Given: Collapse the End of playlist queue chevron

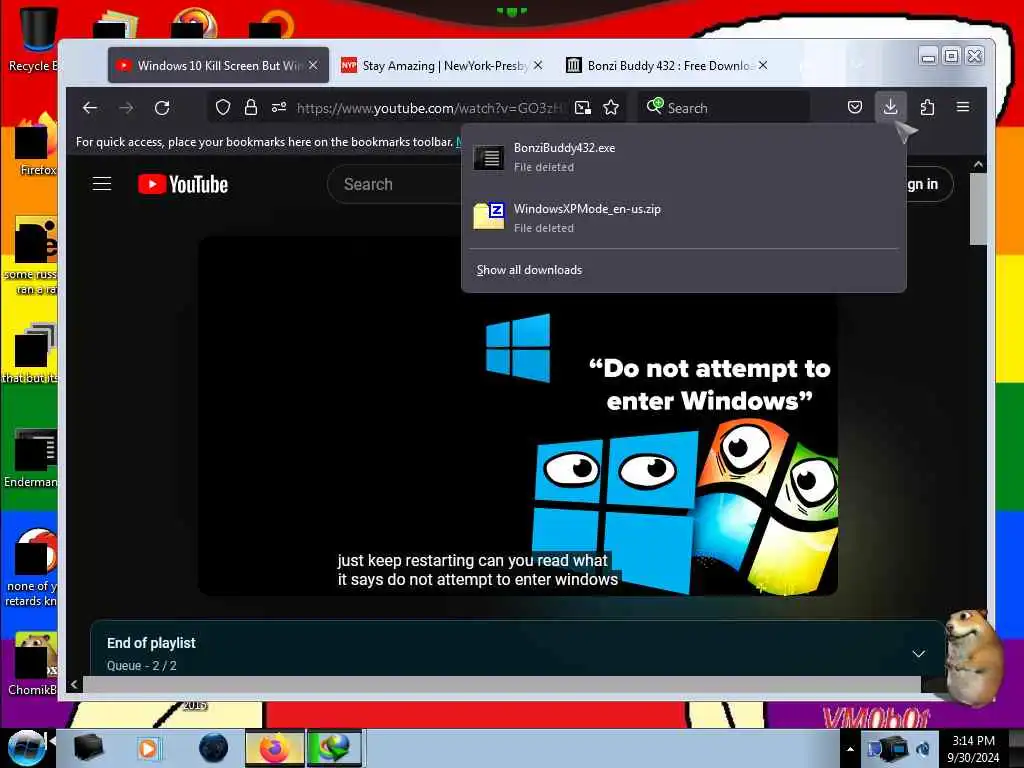Looking at the screenshot, I should (918, 654).
